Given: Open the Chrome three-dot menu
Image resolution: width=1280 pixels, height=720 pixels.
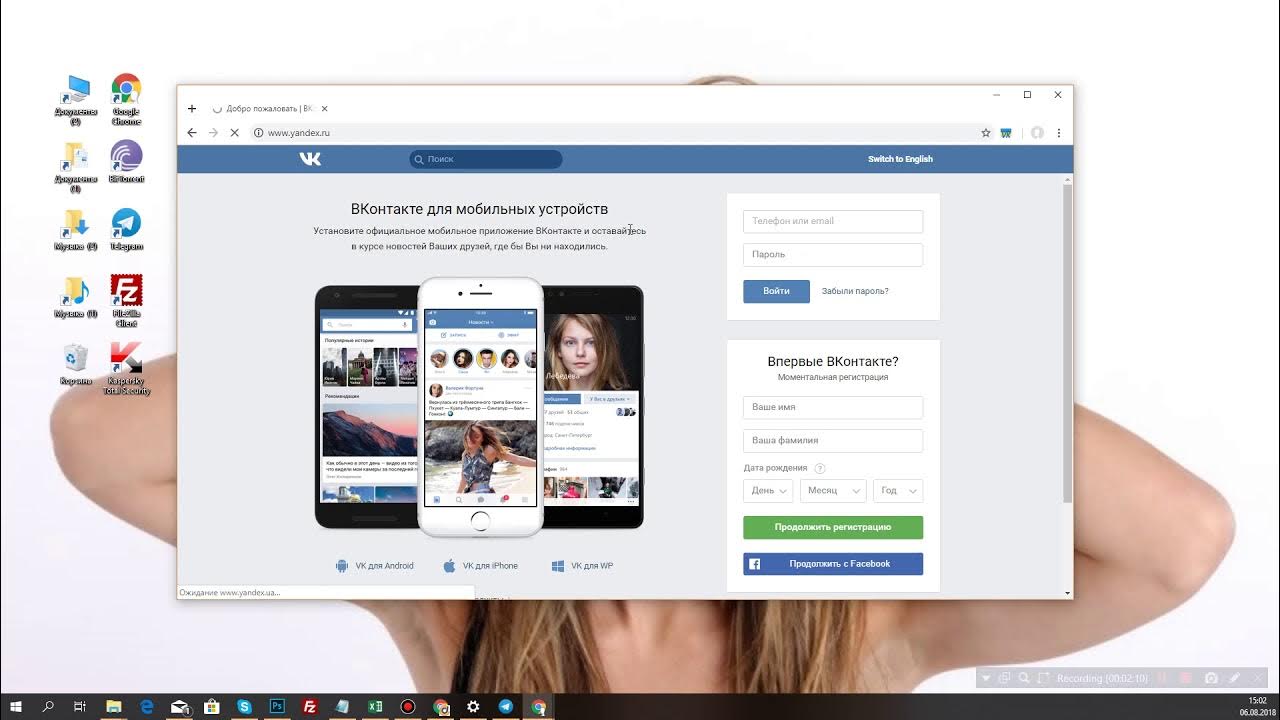Looking at the screenshot, I should pyautogui.click(x=1059, y=132).
